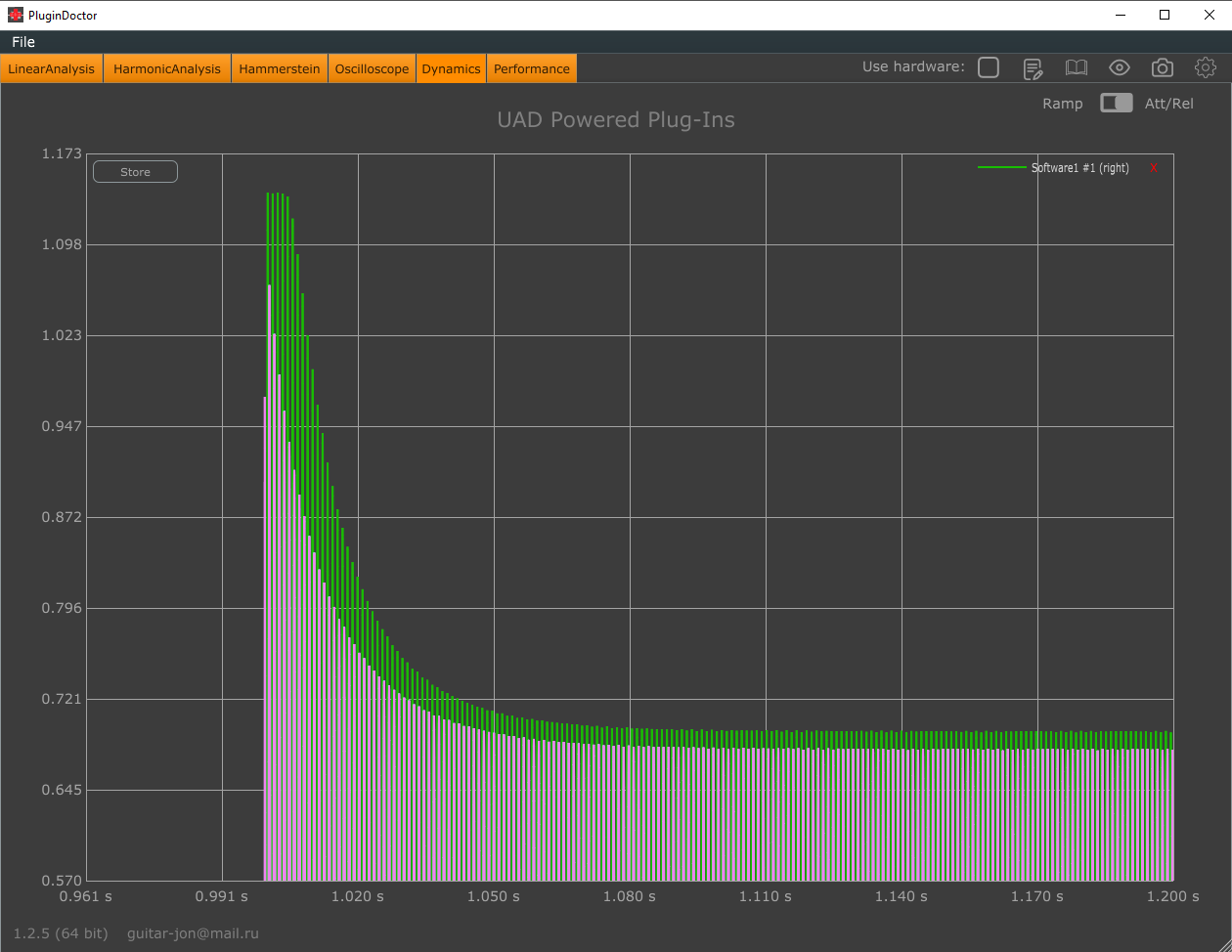Image resolution: width=1232 pixels, height=952 pixels.
Task: Click the UAD Powered Plug-Ins title
Action: [x=616, y=120]
